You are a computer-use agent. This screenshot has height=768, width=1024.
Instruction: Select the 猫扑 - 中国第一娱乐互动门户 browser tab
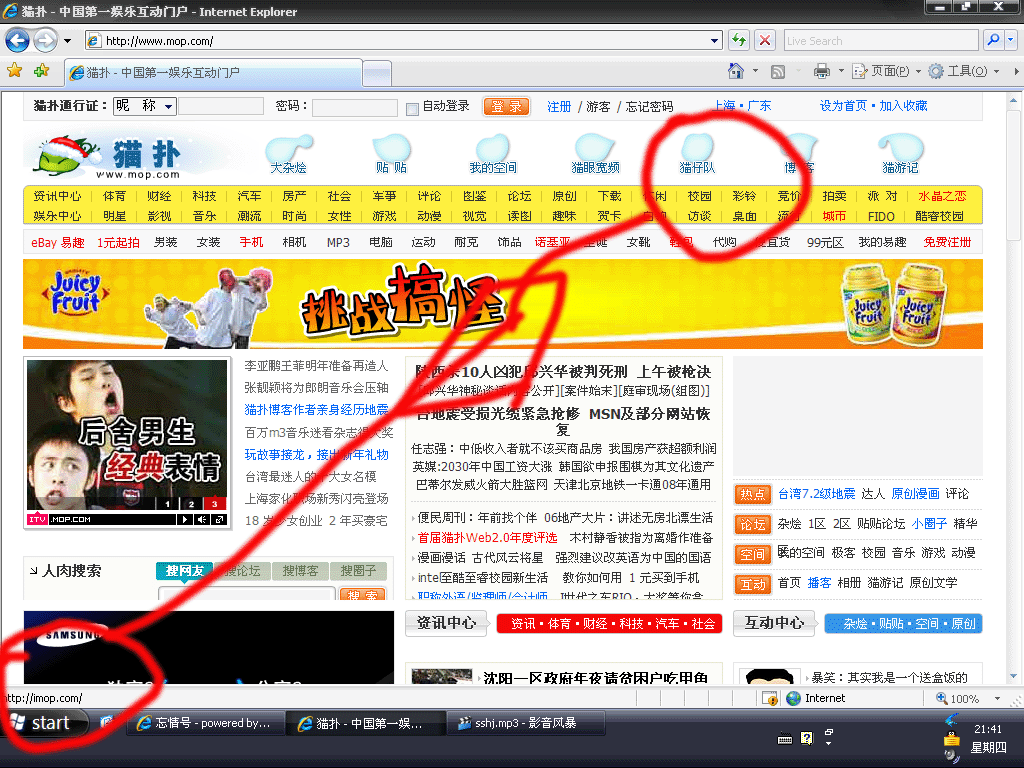[x=213, y=72]
